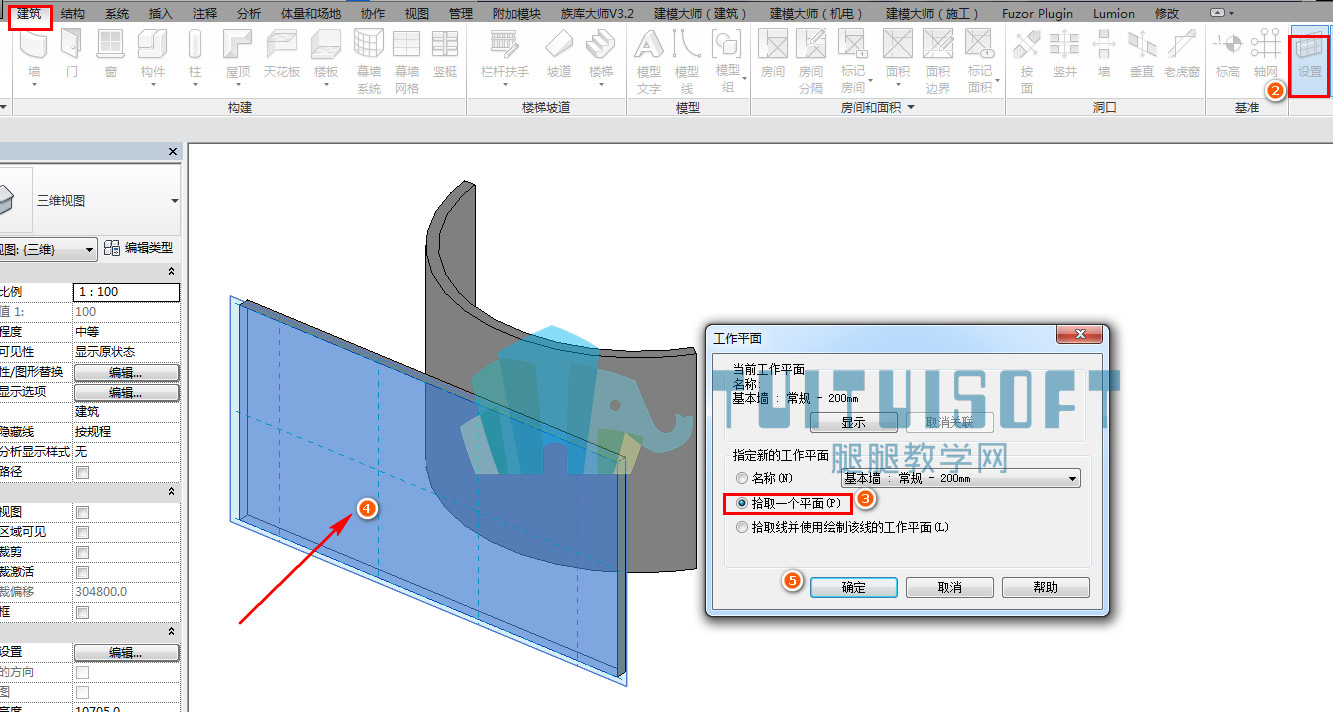Choose the Ceiling (天花板) tool

282,52
